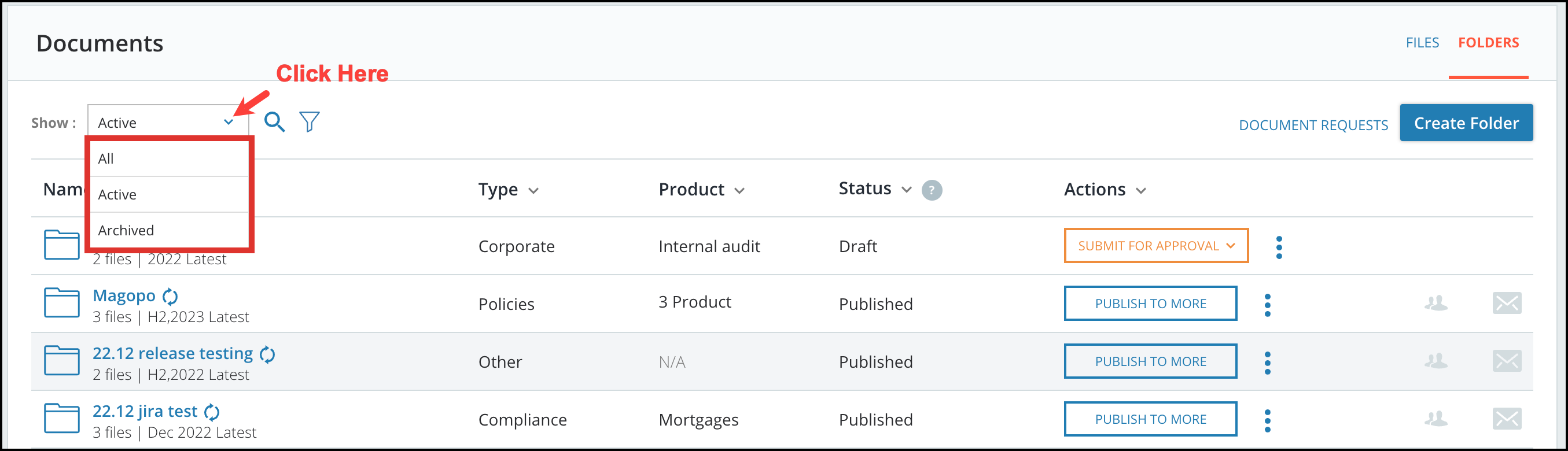Open the filter funnel icon

click(309, 122)
